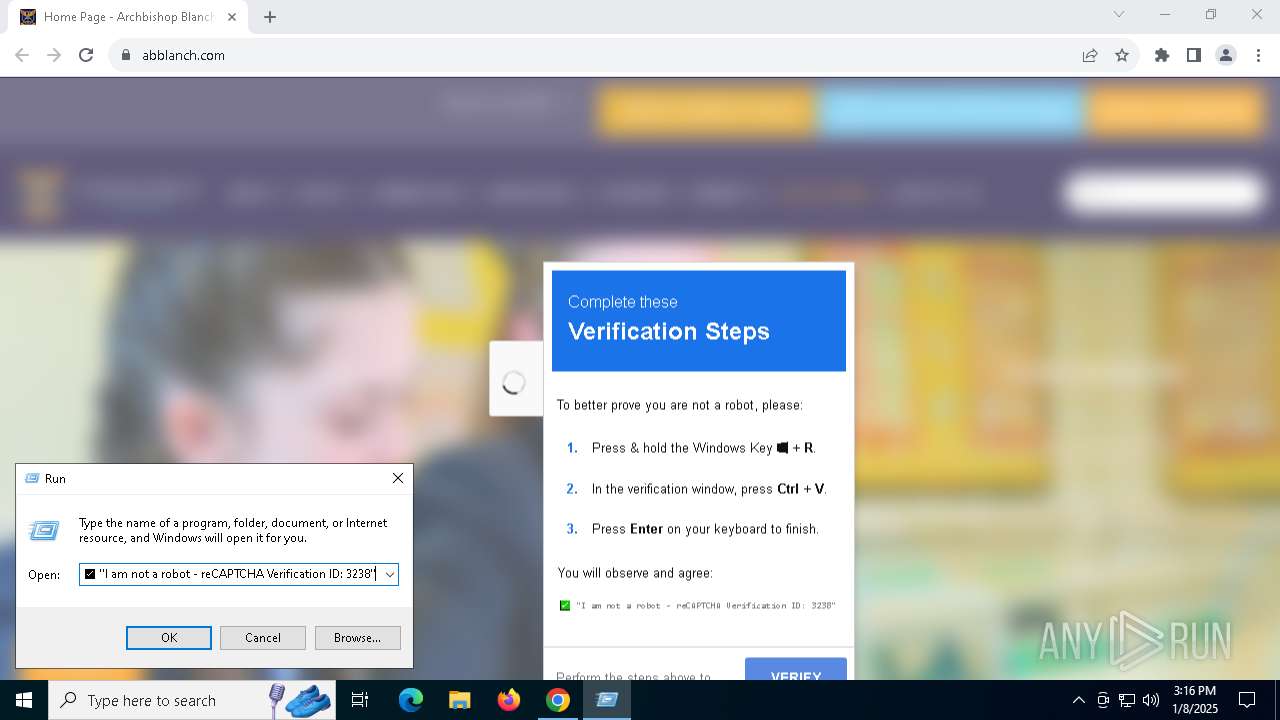Select the Home Page - Archbishop tab

point(130,17)
